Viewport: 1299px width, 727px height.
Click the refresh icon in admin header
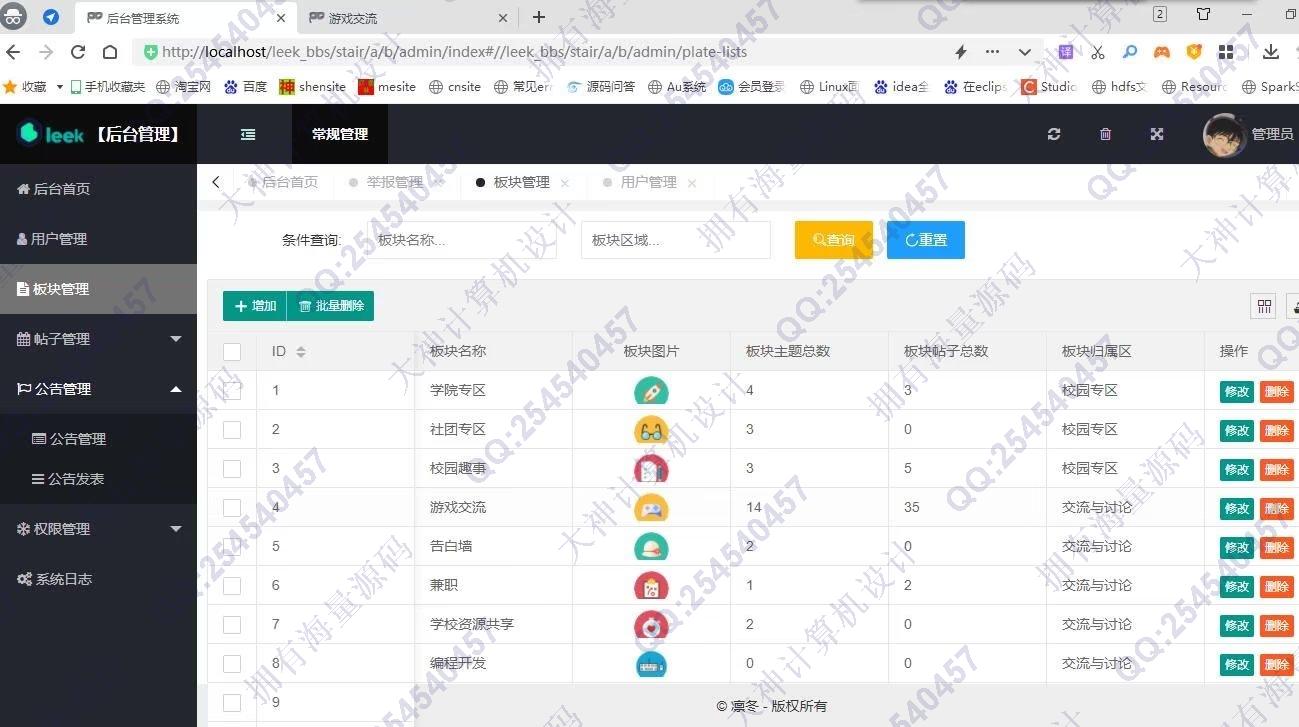1054,134
